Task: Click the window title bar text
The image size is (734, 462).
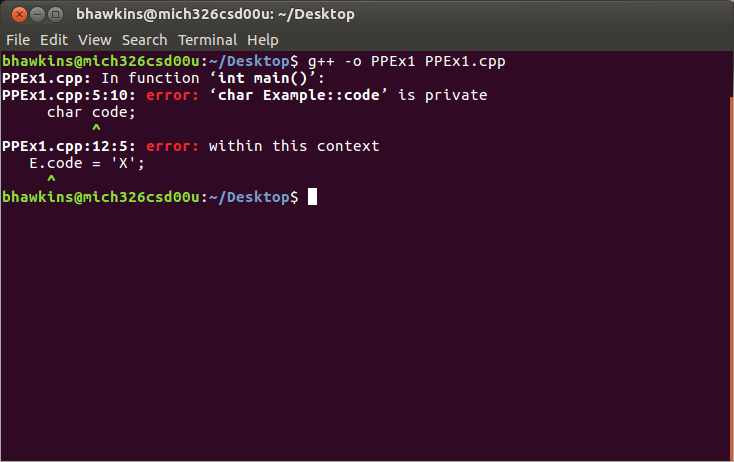Action: click(x=215, y=15)
